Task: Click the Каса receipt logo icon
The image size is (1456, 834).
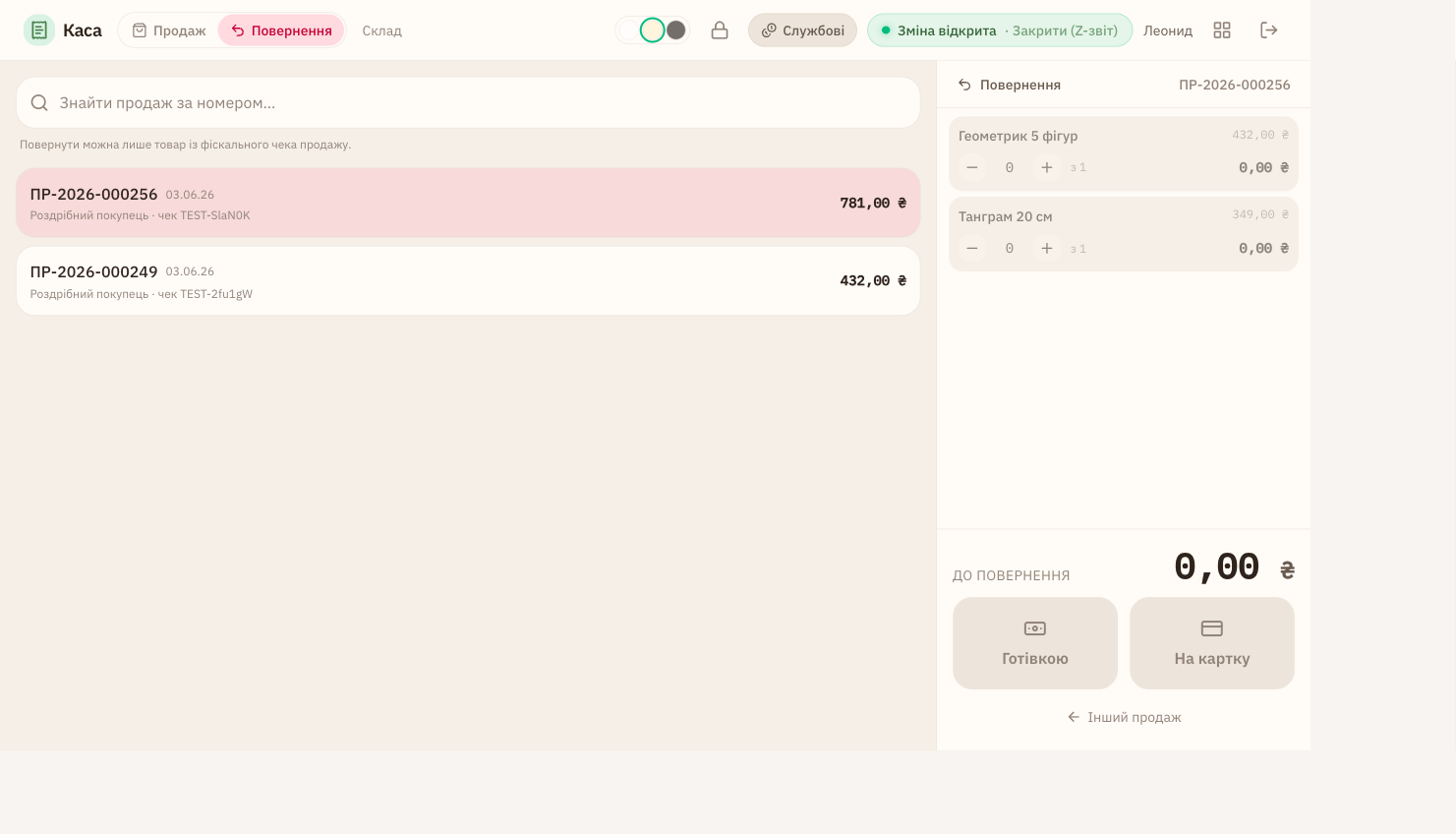Action: (39, 30)
